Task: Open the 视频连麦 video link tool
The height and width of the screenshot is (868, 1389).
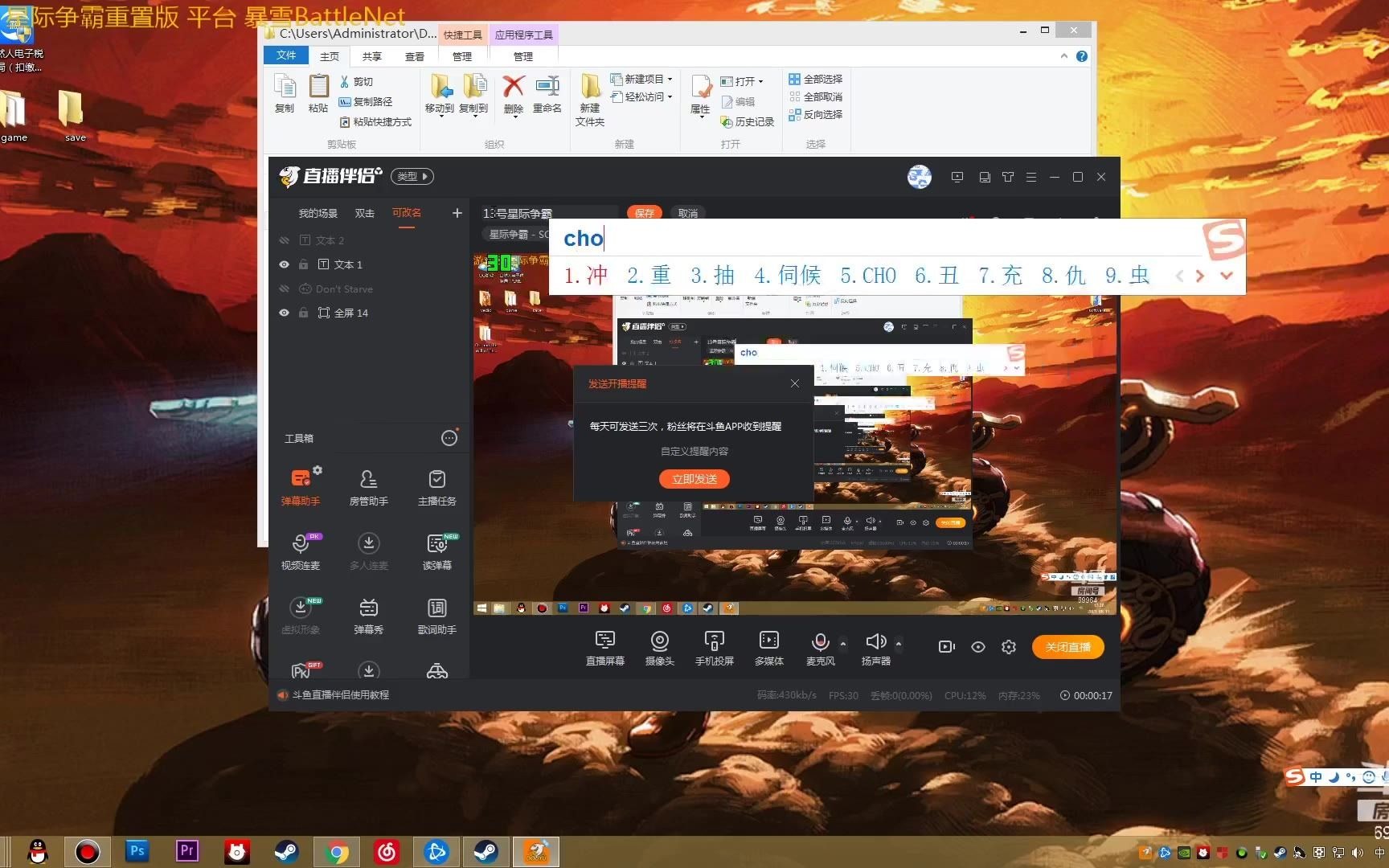Action: point(301,551)
